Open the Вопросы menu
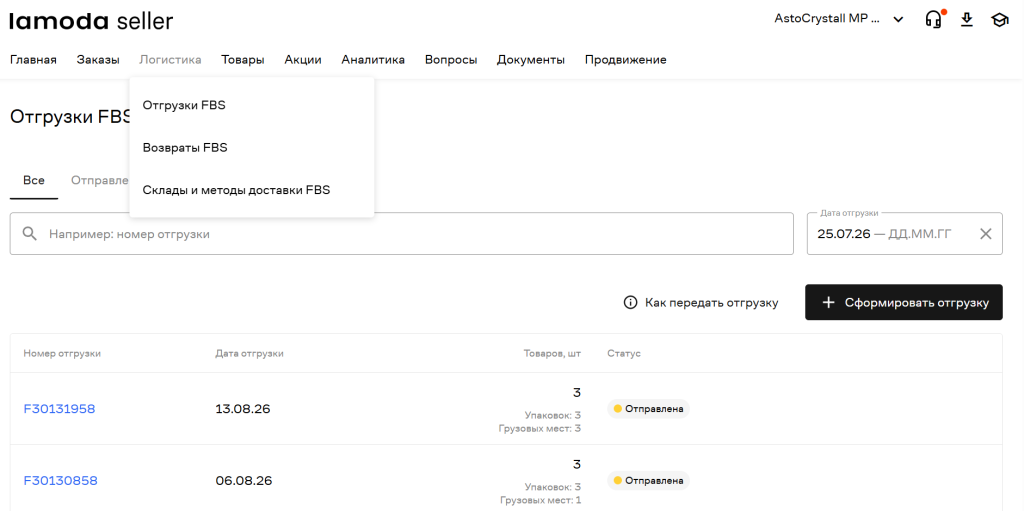Image resolution: width=1024 pixels, height=511 pixels. click(451, 60)
